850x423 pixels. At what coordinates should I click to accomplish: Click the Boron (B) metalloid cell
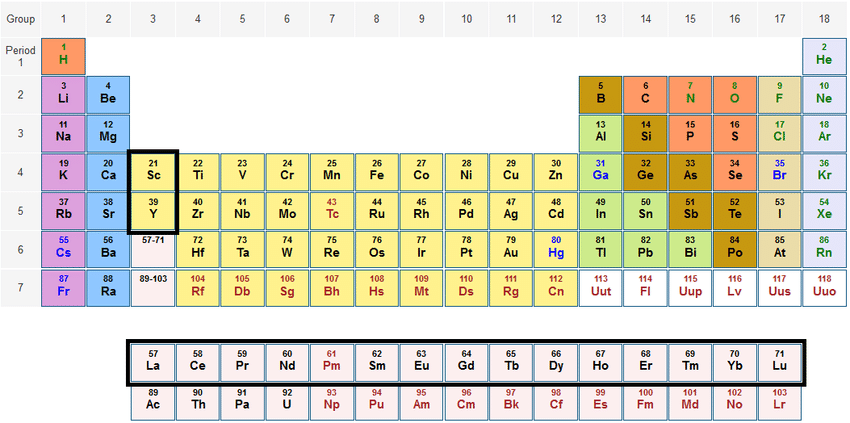point(600,94)
